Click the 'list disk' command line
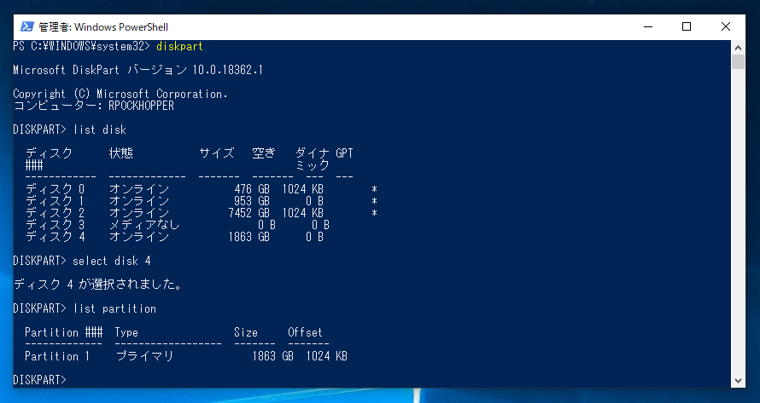 [70, 129]
